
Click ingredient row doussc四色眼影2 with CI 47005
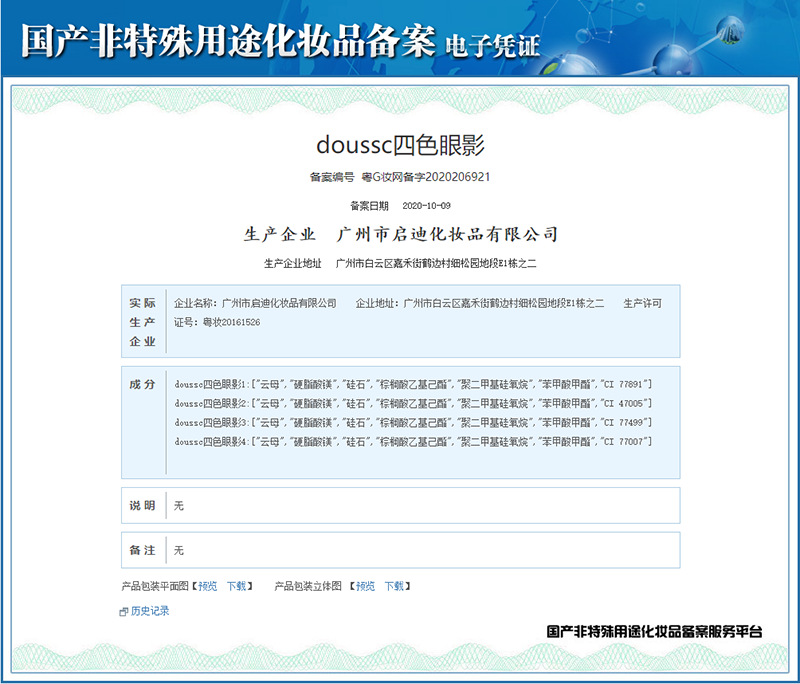click(x=413, y=403)
